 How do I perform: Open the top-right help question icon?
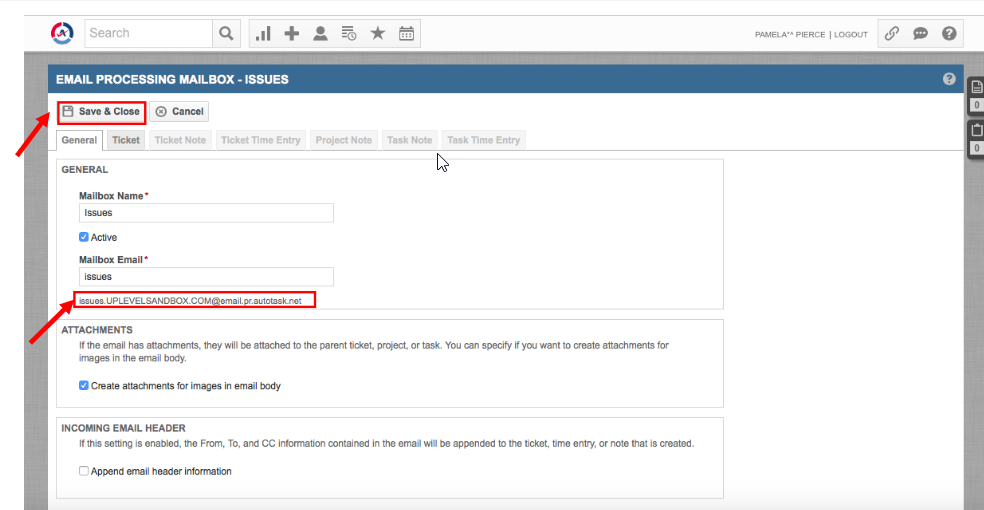(949, 33)
